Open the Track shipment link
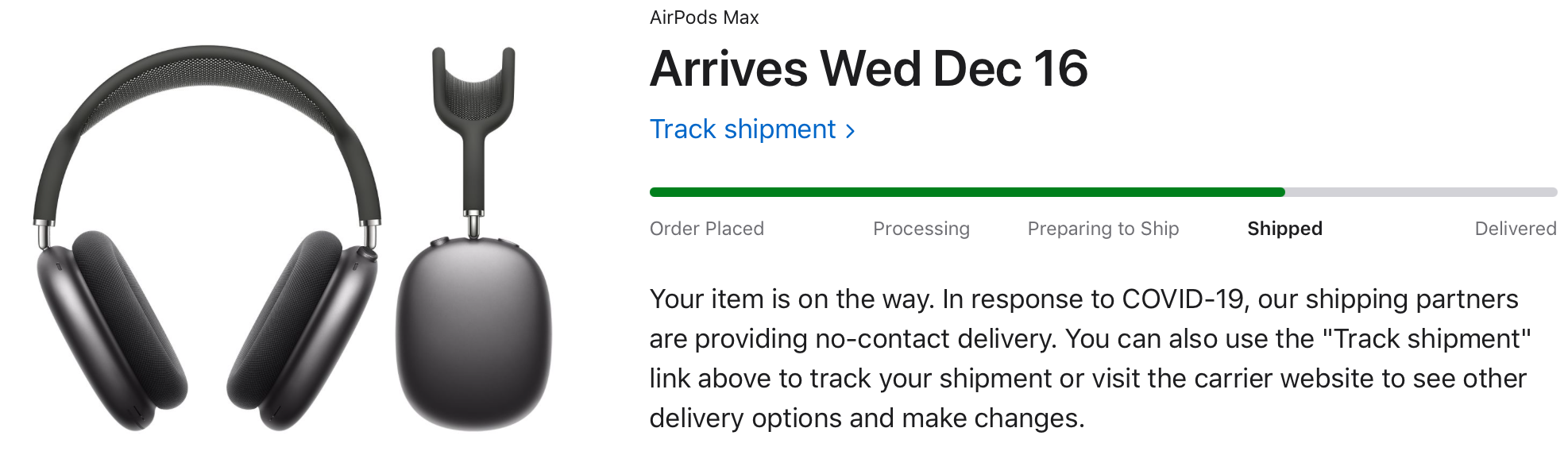Viewport: 1568px width, 451px height. (x=743, y=129)
